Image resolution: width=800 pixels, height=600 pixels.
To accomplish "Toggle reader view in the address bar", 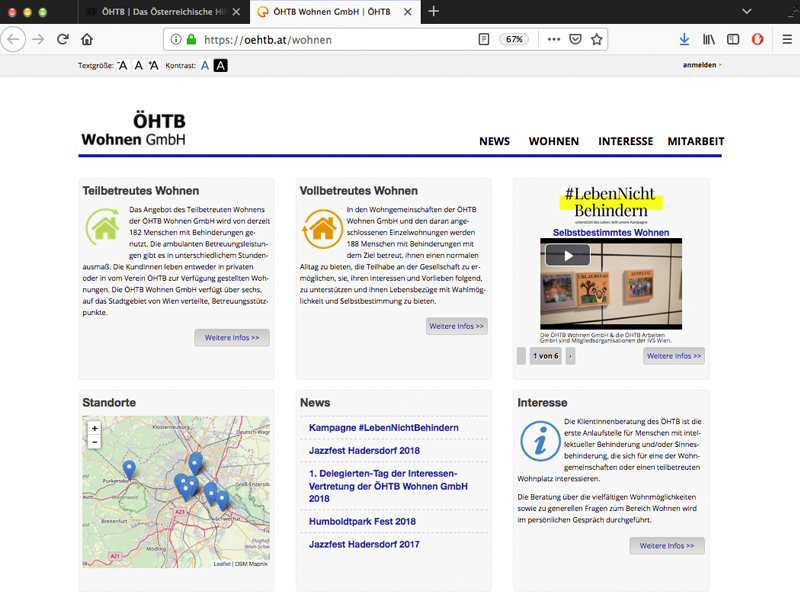I will tap(484, 39).
